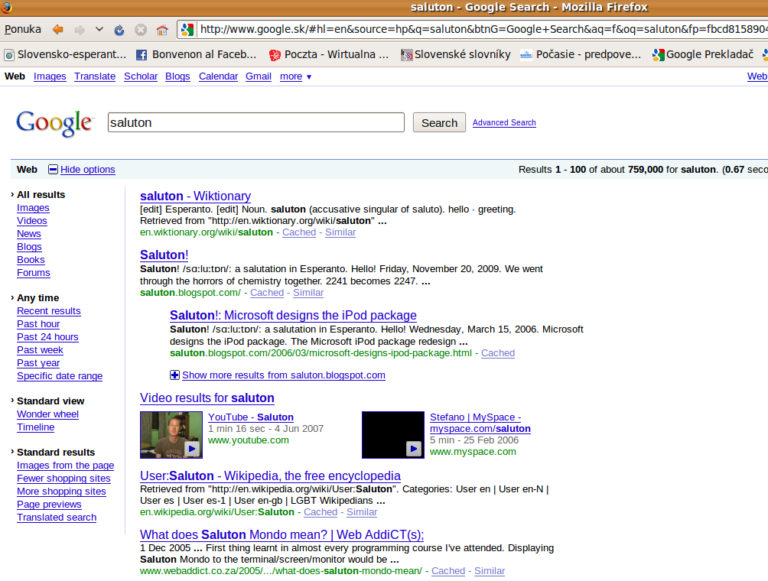Switch to Wonder wheel view
The width and height of the screenshot is (768, 581).
[x=48, y=414]
